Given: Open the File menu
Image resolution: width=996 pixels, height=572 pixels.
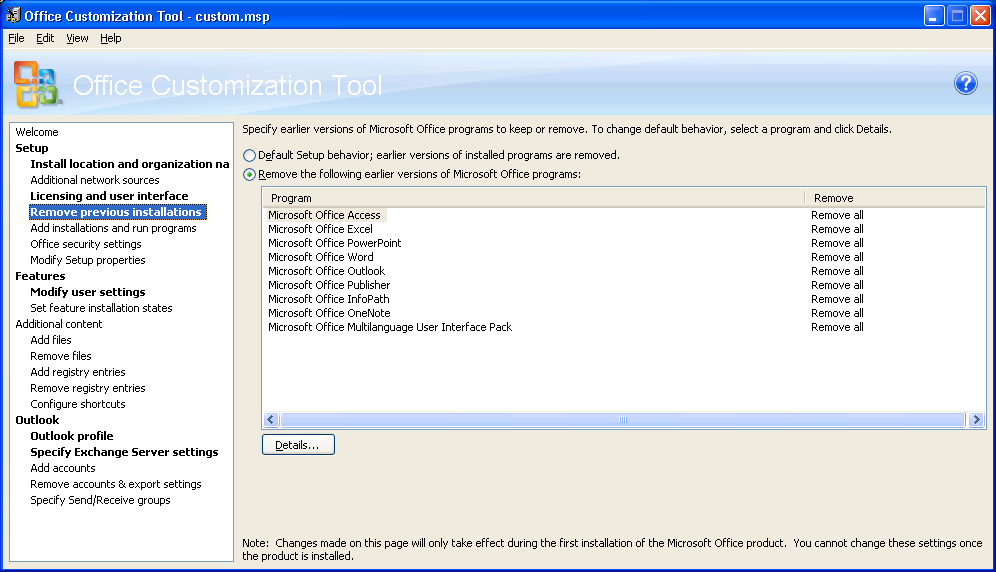Looking at the screenshot, I should pyautogui.click(x=16, y=38).
